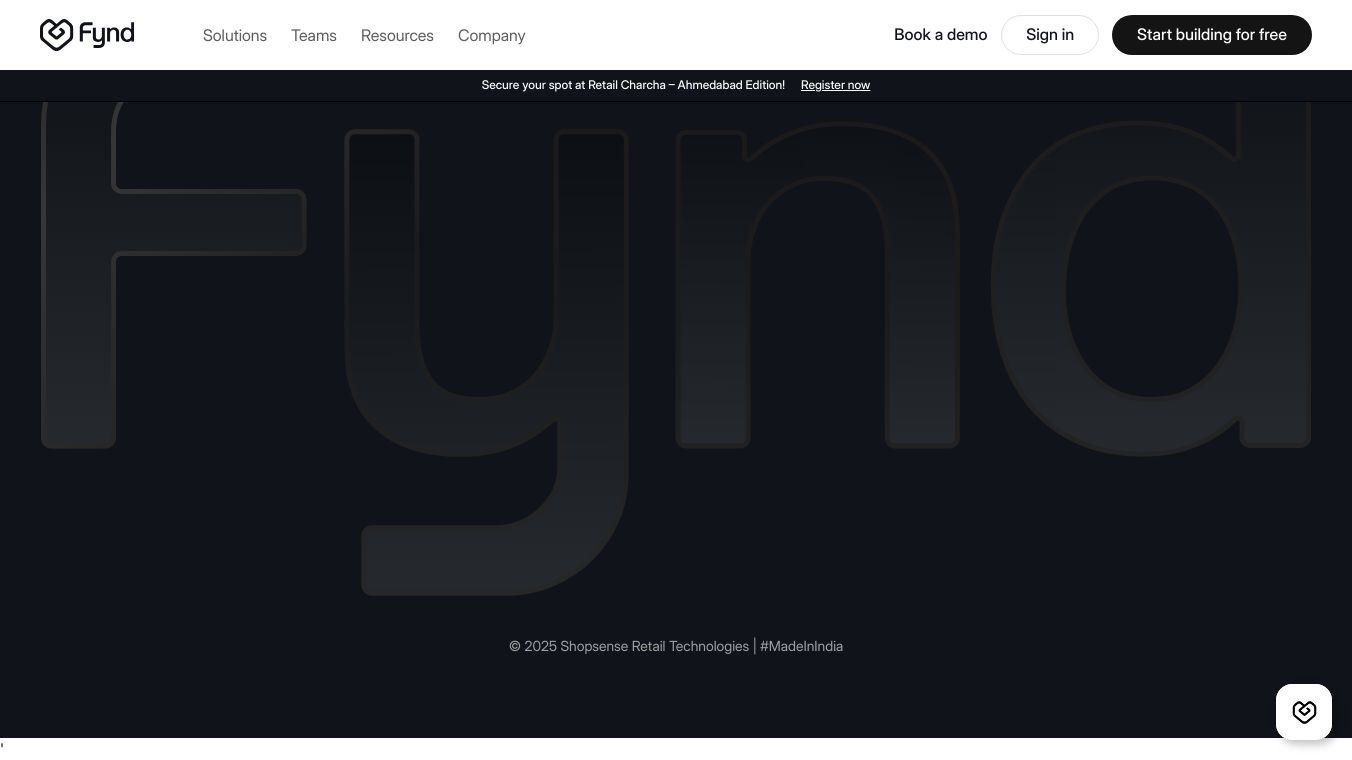
Task: Click the Fynd logo in the header
Action: pos(87,35)
